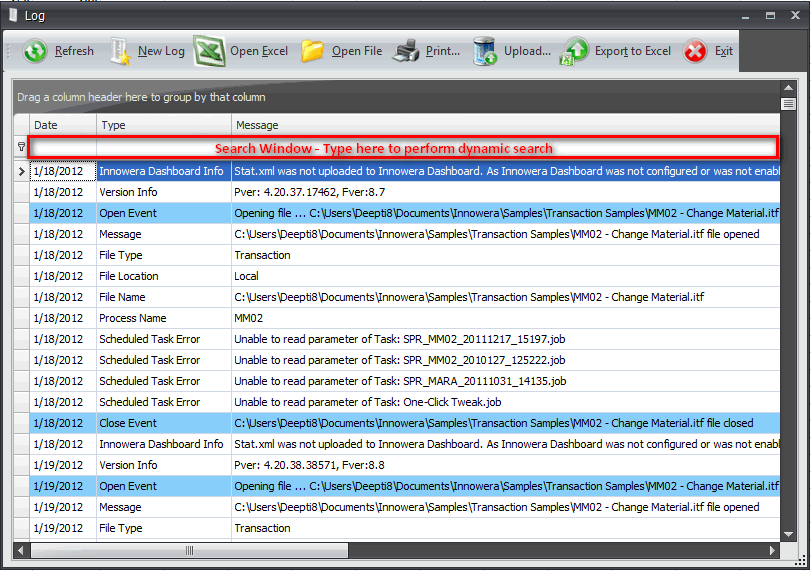The height and width of the screenshot is (571, 811).
Task: Click the horizontal scrollbar right arrow
Action: click(772, 550)
